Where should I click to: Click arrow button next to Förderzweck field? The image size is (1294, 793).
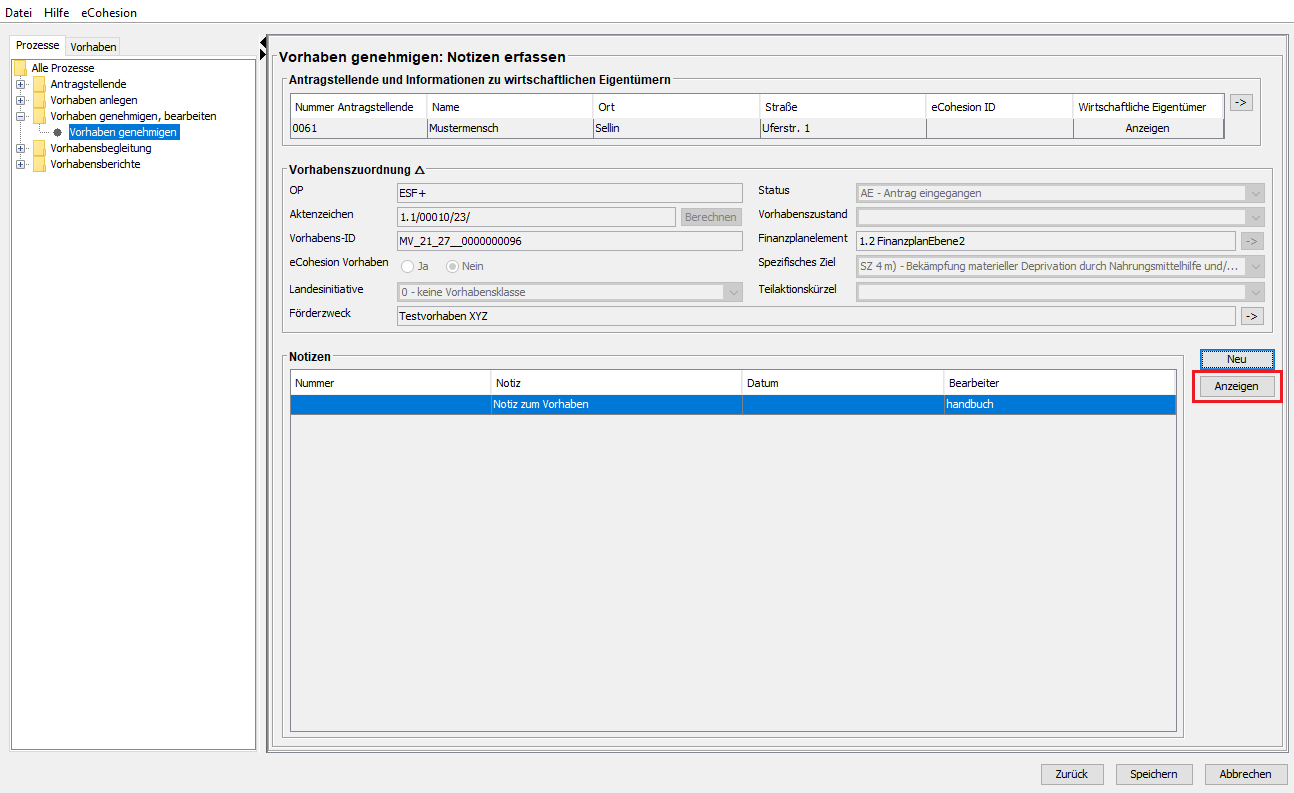[x=1252, y=316]
